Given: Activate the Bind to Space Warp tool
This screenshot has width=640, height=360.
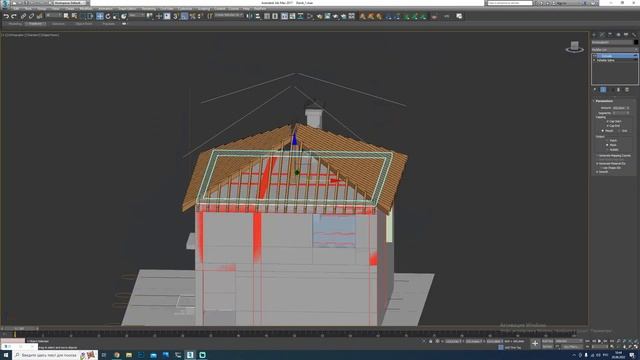Looking at the screenshot, I should pyautogui.click(x=39, y=16).
